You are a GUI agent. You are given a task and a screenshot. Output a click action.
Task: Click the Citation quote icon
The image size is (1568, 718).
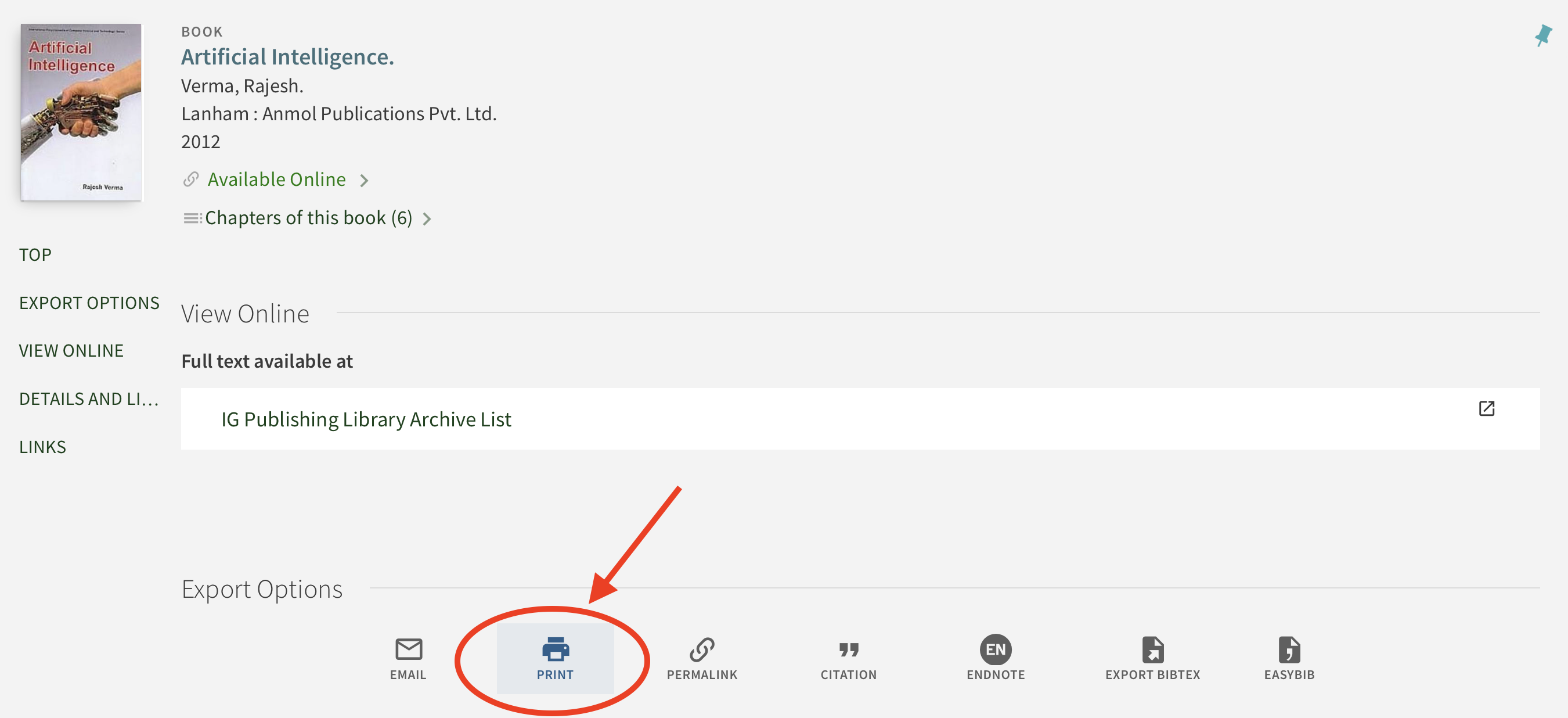(x=848, y=649)
